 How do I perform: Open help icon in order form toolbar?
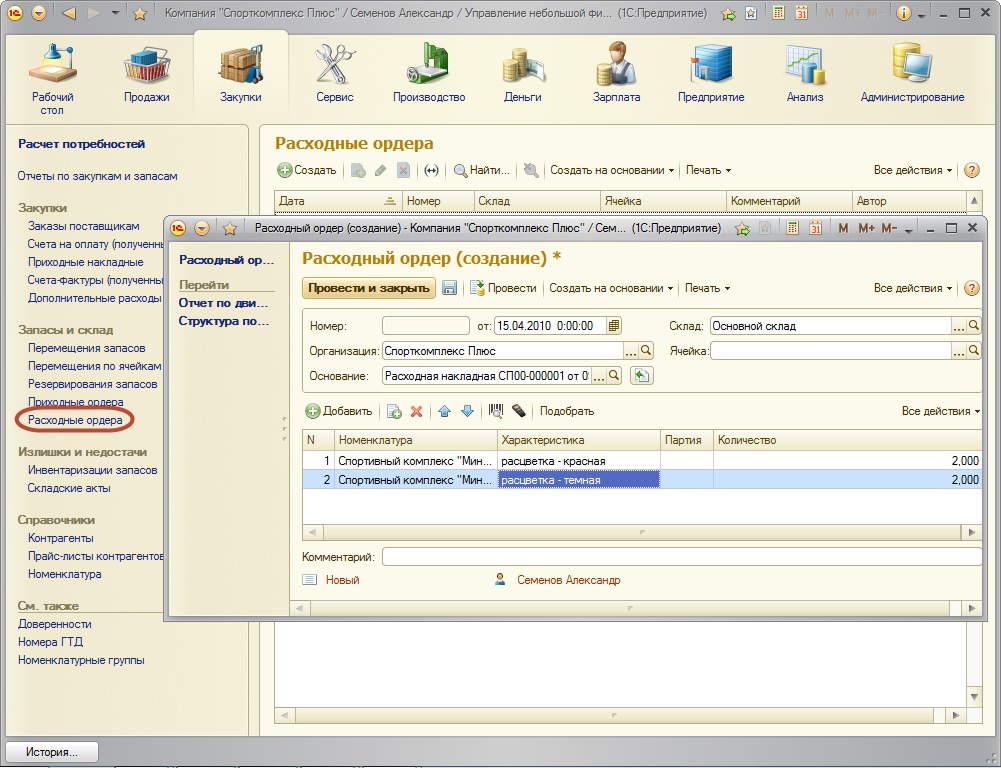[971, 288]
